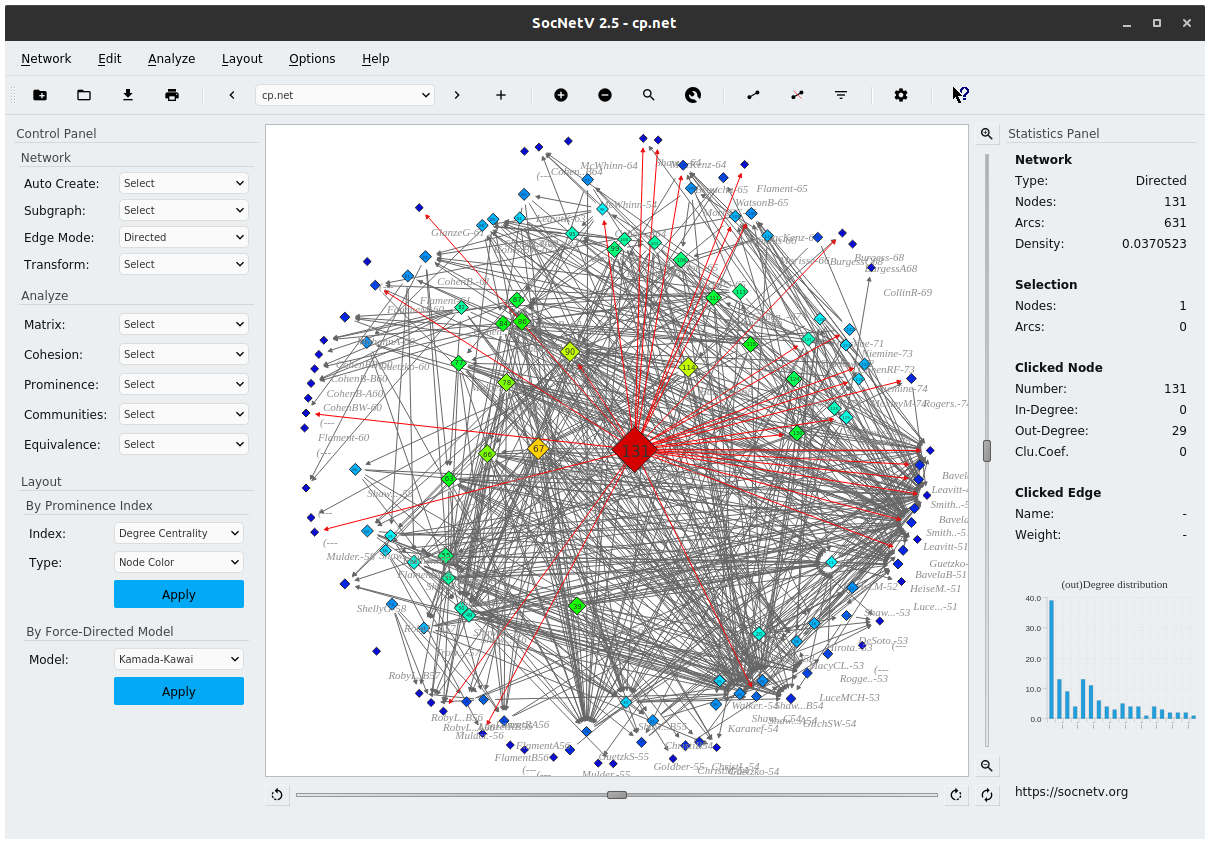Save the current network
The width and height of the screenshot is (1214, 848).
pos(127,94)
